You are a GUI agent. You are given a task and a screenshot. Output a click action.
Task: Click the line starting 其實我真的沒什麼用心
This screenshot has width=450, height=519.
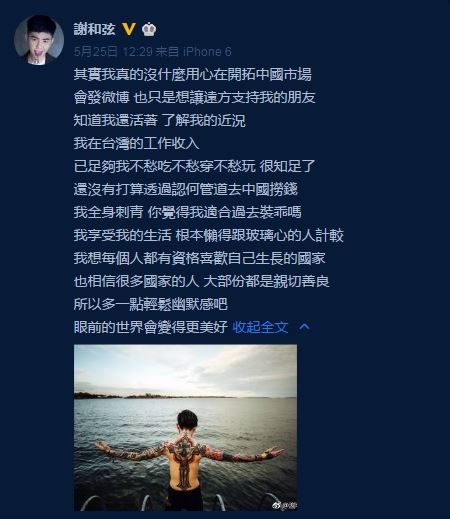coord(193,74)
